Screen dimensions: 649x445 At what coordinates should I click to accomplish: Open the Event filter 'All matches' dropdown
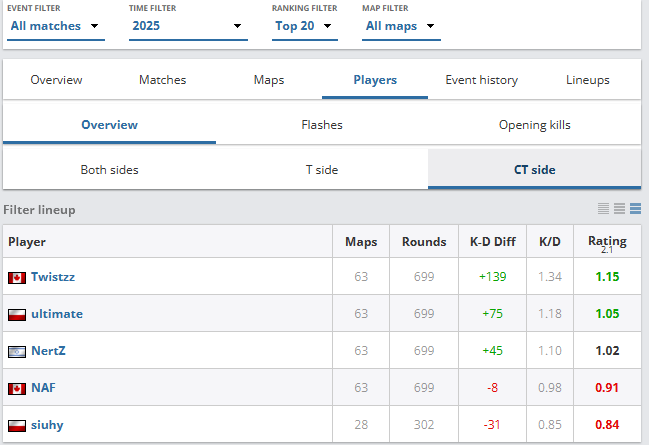[x=55, y=26]
